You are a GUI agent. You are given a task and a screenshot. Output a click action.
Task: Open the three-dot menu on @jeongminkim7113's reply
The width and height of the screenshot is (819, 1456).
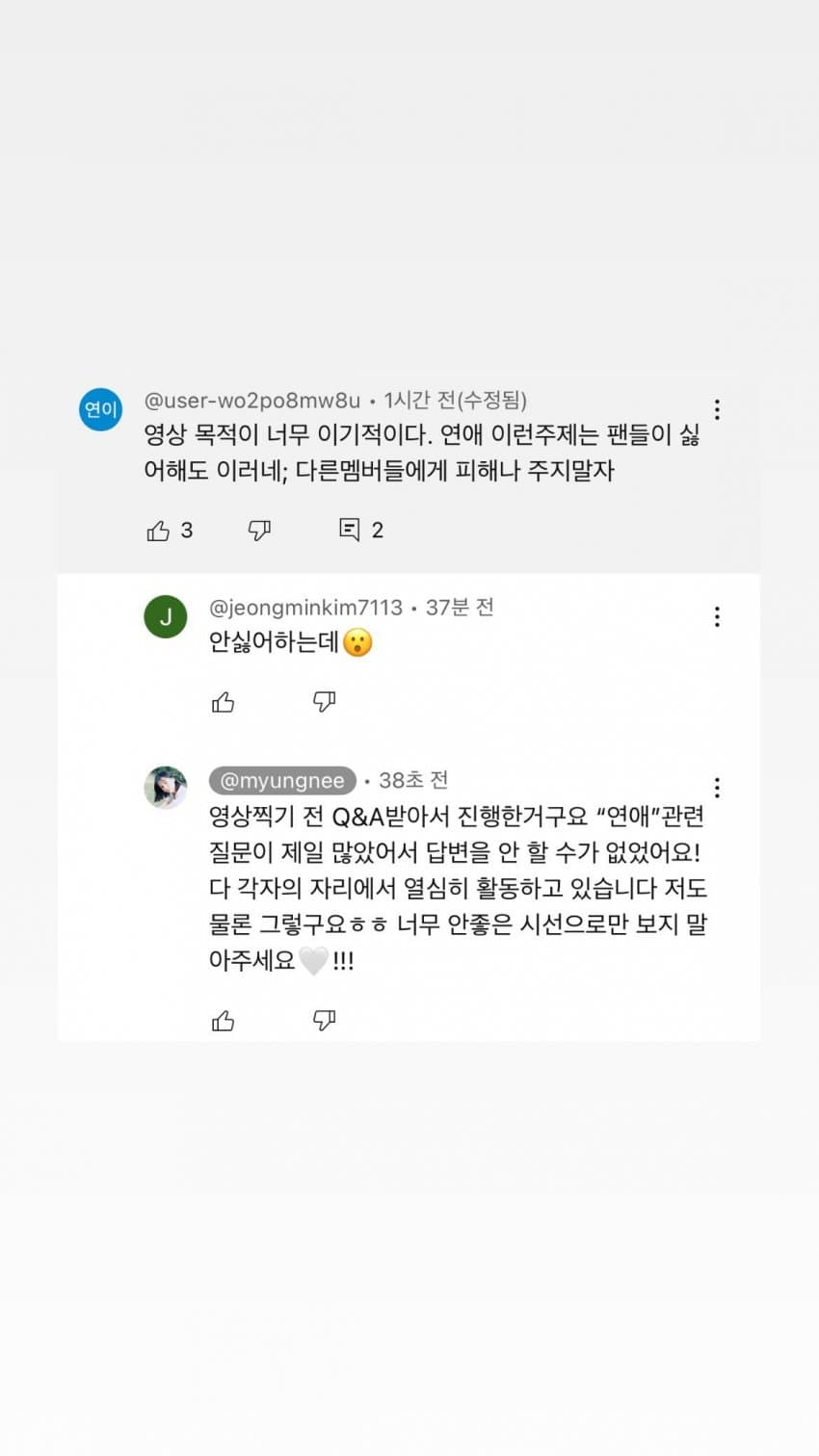coord(717,617)
